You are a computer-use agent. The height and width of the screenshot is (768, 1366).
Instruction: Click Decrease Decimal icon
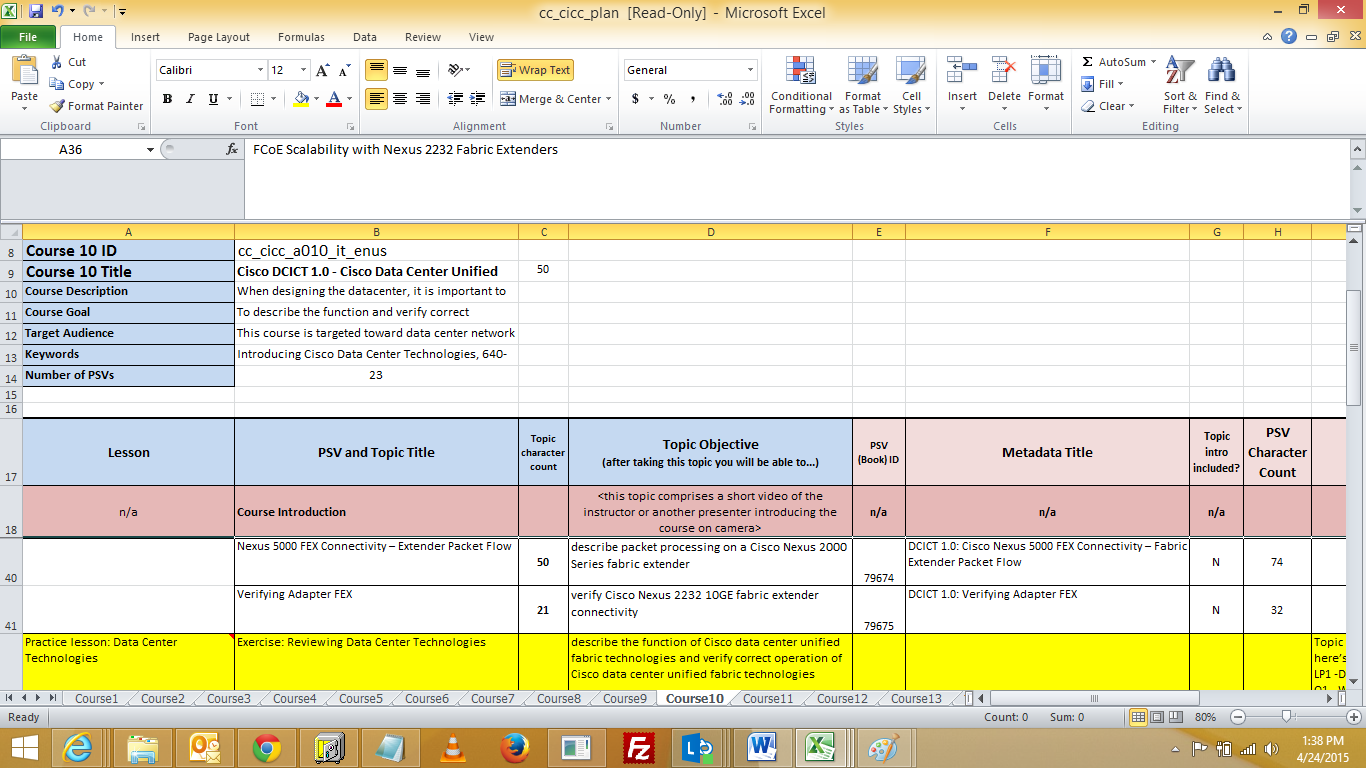tap(748, 99)
